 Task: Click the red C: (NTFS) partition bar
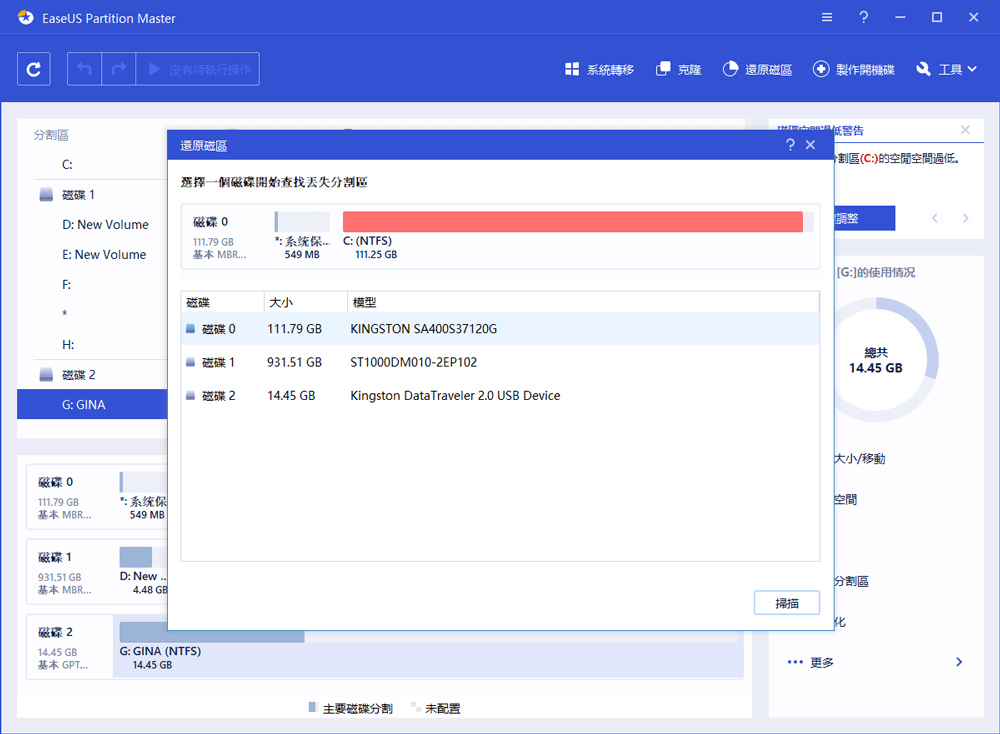(x=573, y=221)
